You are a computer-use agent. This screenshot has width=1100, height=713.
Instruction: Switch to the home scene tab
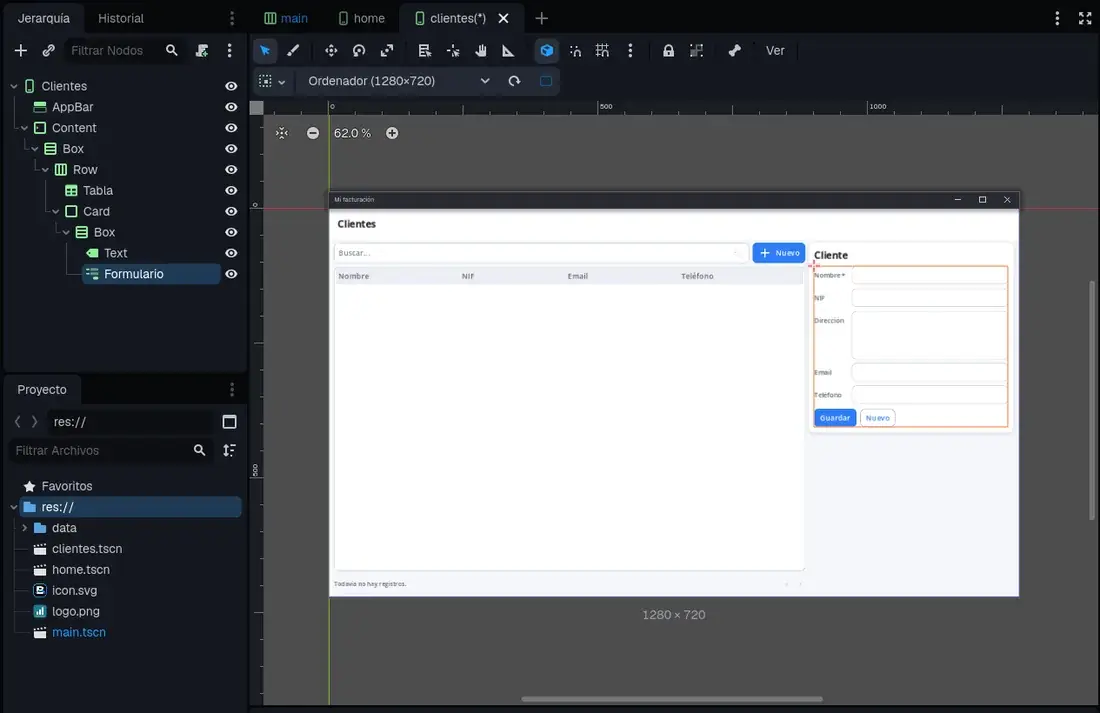pyautogui.click(x=362, y=18)
